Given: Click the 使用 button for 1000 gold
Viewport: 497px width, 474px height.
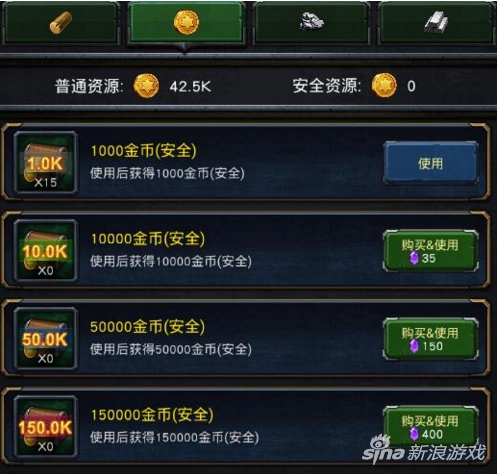Looking at the screenshot, I should point(431,163).
